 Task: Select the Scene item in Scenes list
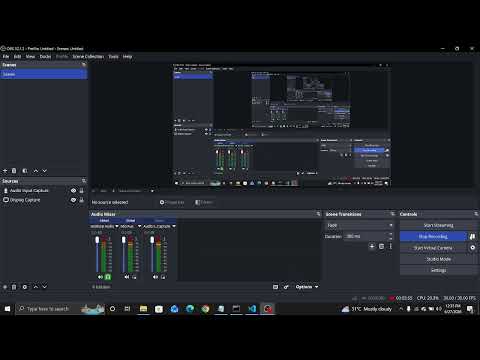click(44, 74)
